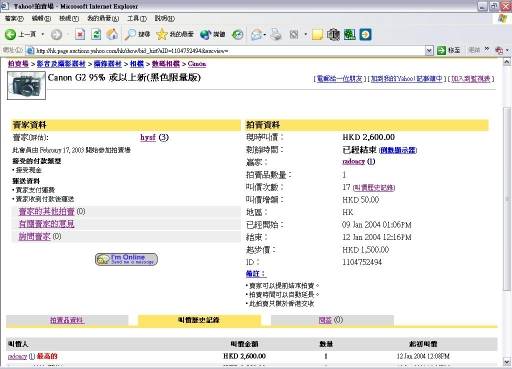This screenshot has height=369, width=512.
Task: Click the top bidder link in bid table
Action: [17, 356]
